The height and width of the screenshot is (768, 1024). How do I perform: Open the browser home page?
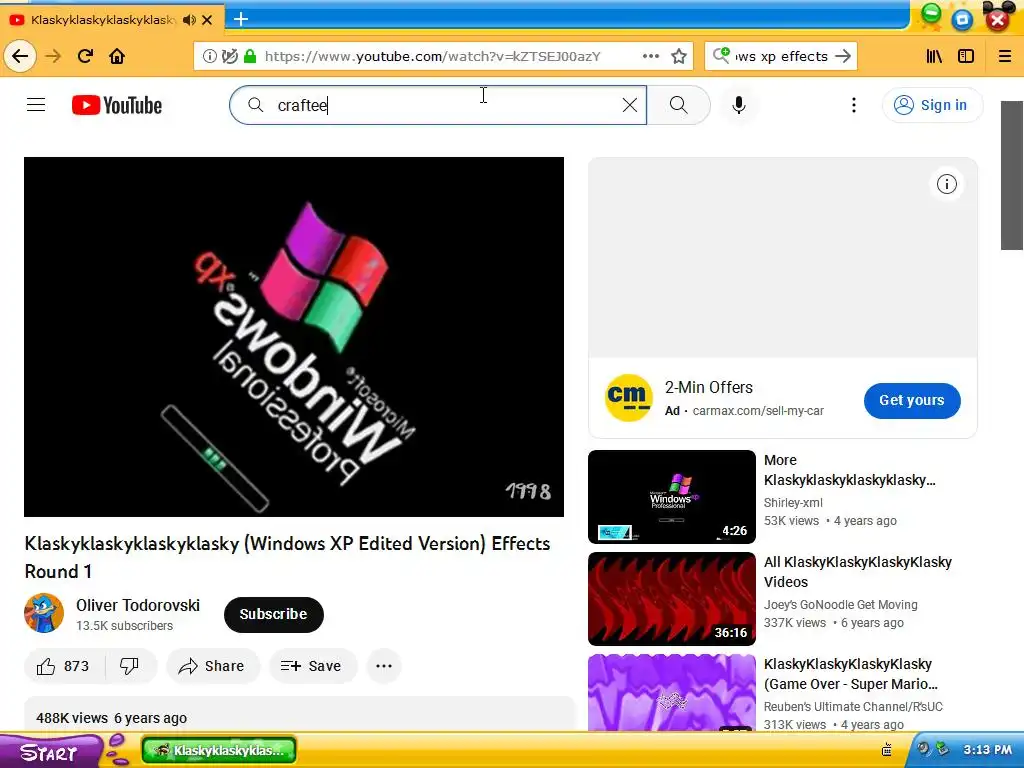click(x=117, y=56)
